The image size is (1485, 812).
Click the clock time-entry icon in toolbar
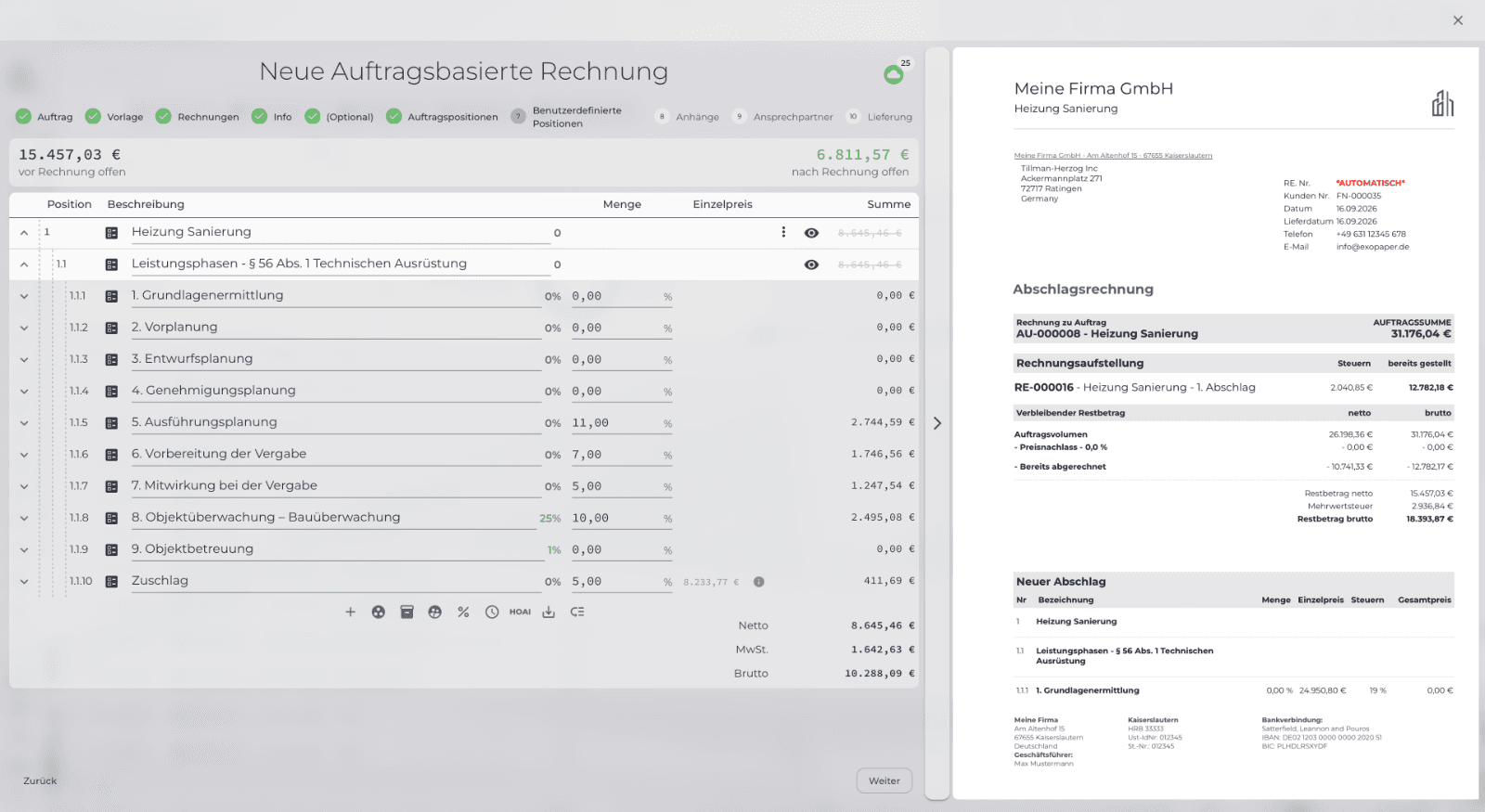point(492,612)
